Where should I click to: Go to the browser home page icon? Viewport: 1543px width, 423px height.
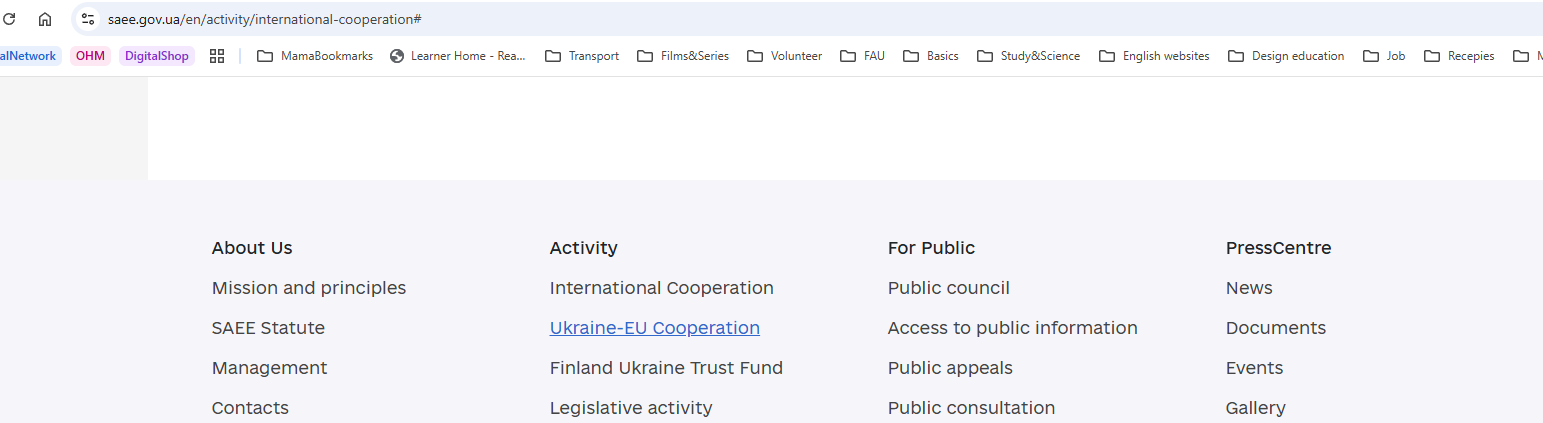coord(45,19)
